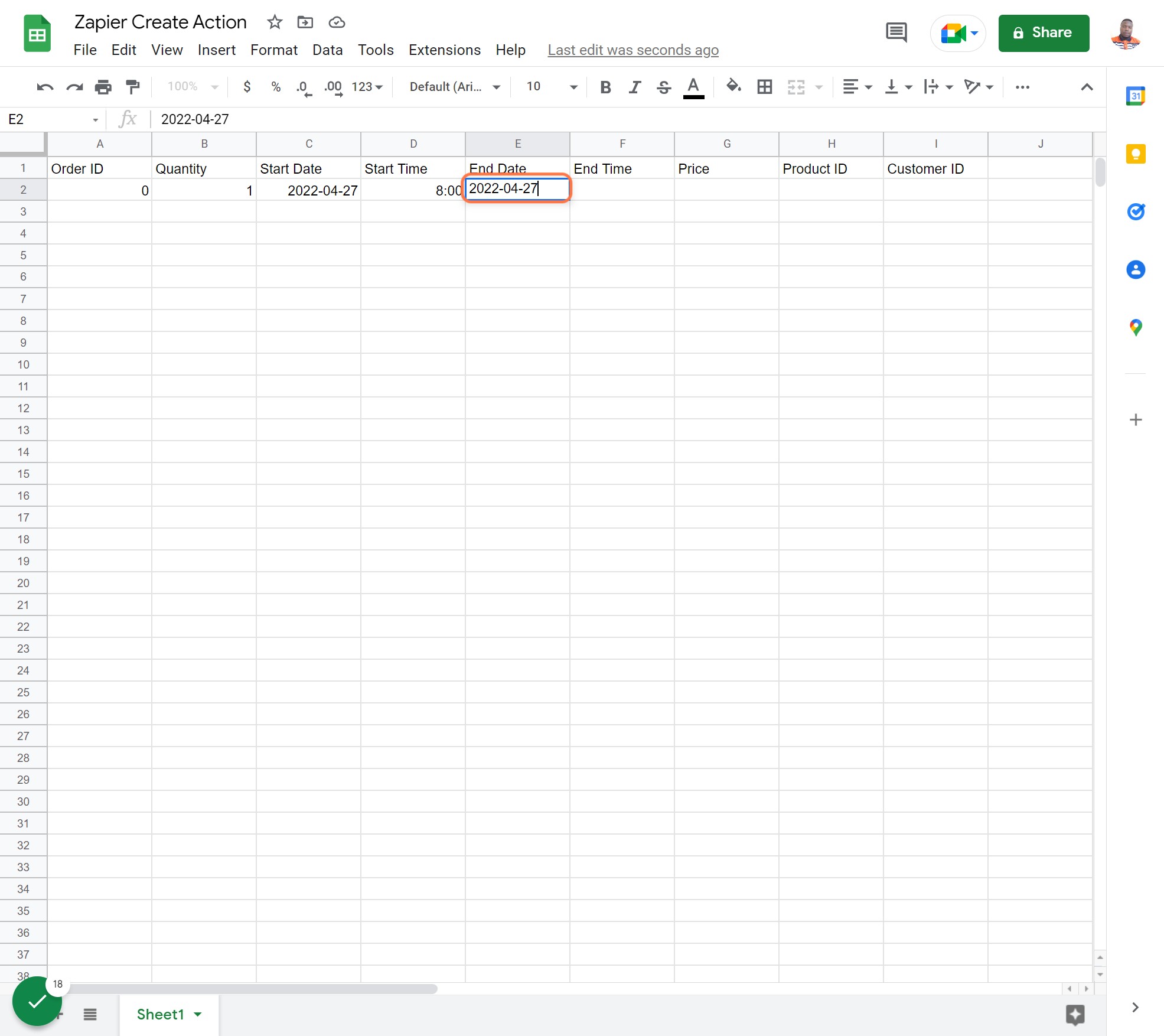Viewport: 1164px width, 1036px height.
Task: Open the Borders tool
Action: point(765,87)
